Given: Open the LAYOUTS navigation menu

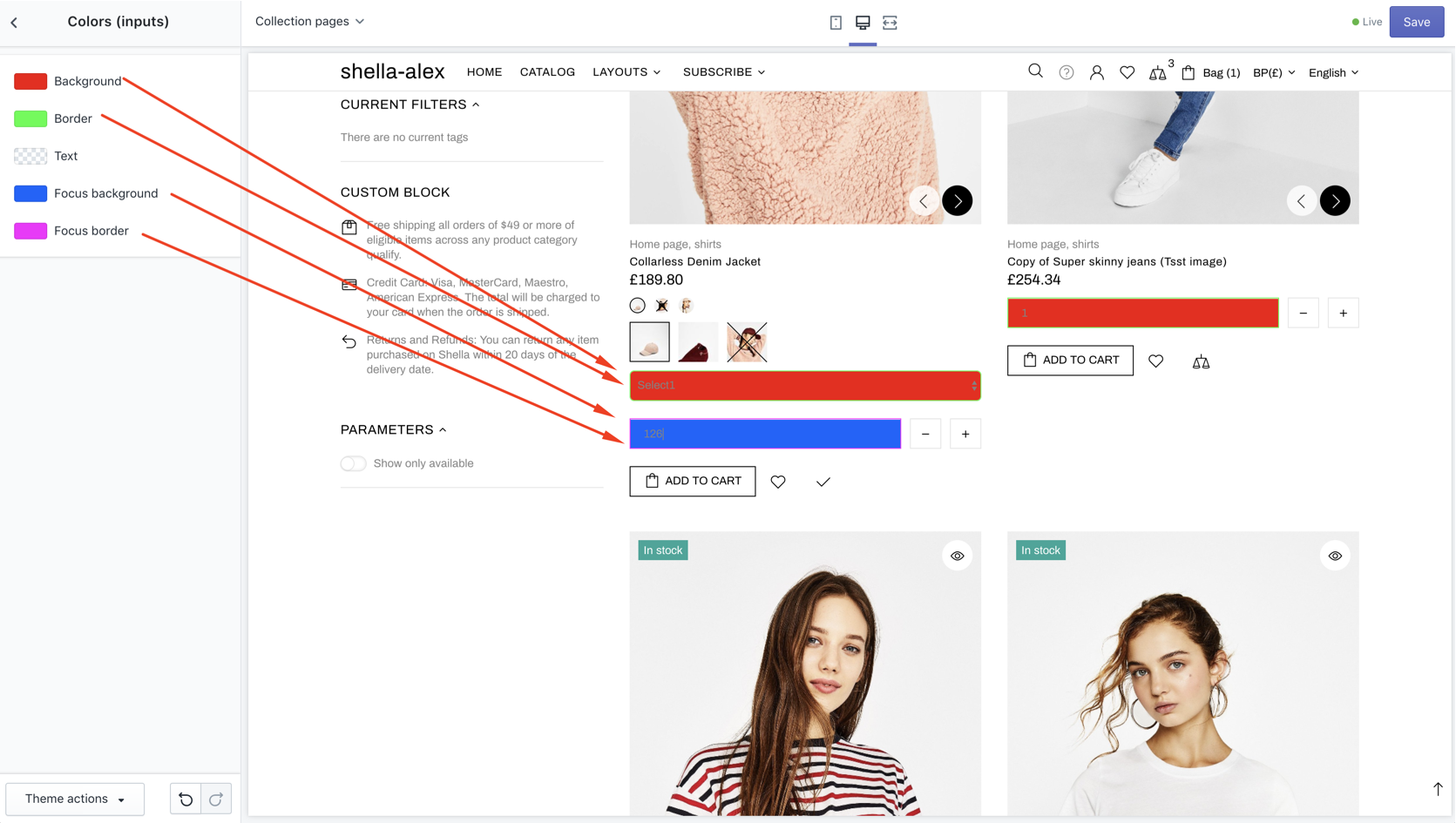Looking at the screenshot, I should [x=626, y=72].
